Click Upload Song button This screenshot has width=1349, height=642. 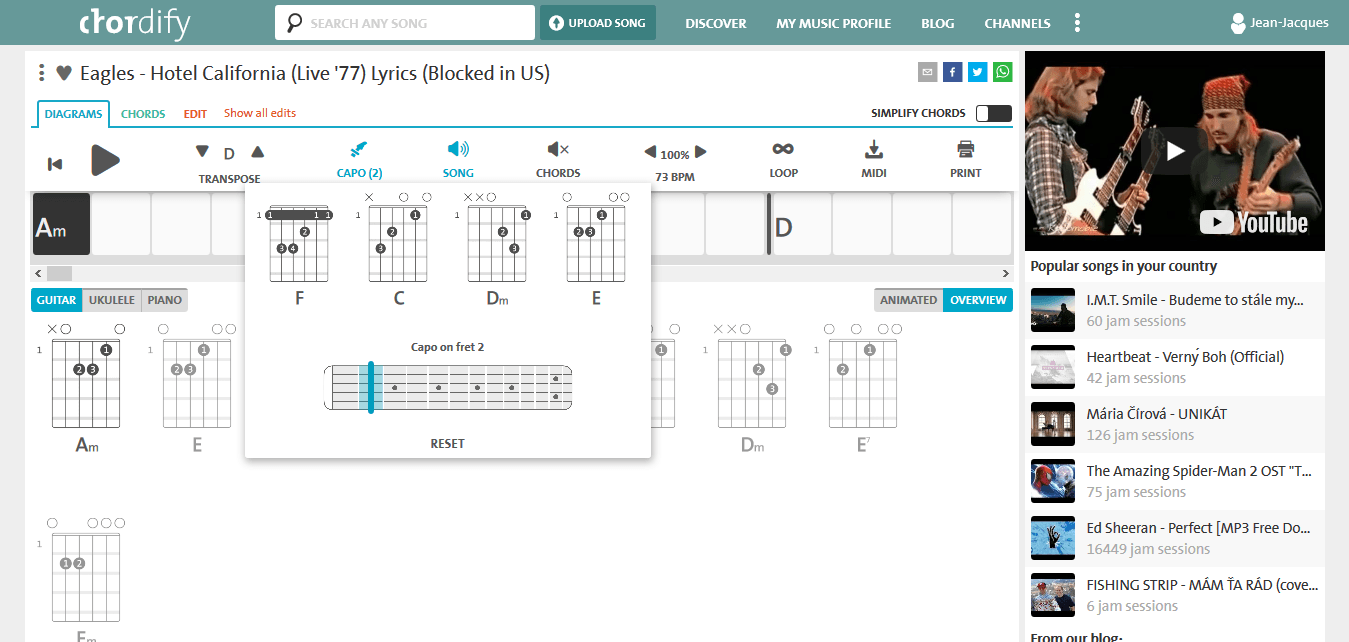(598, 23)
